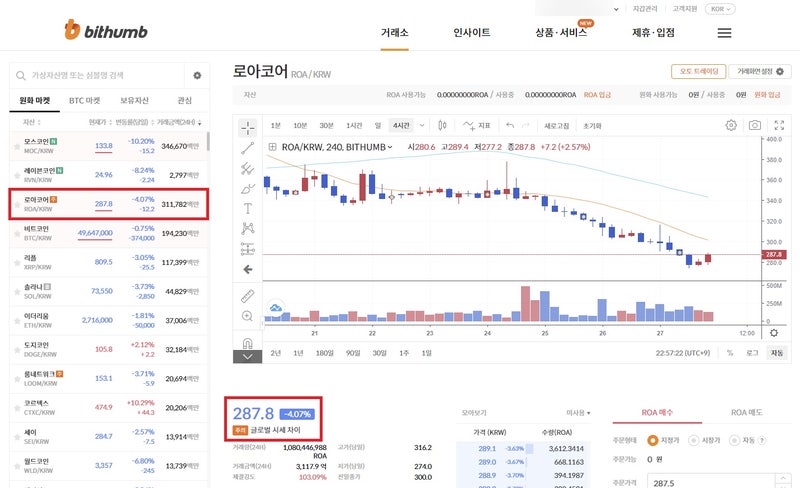Select the 자동 order type radio
The image size is (800, 488).
pyautogui.click(x=734, y=440)
